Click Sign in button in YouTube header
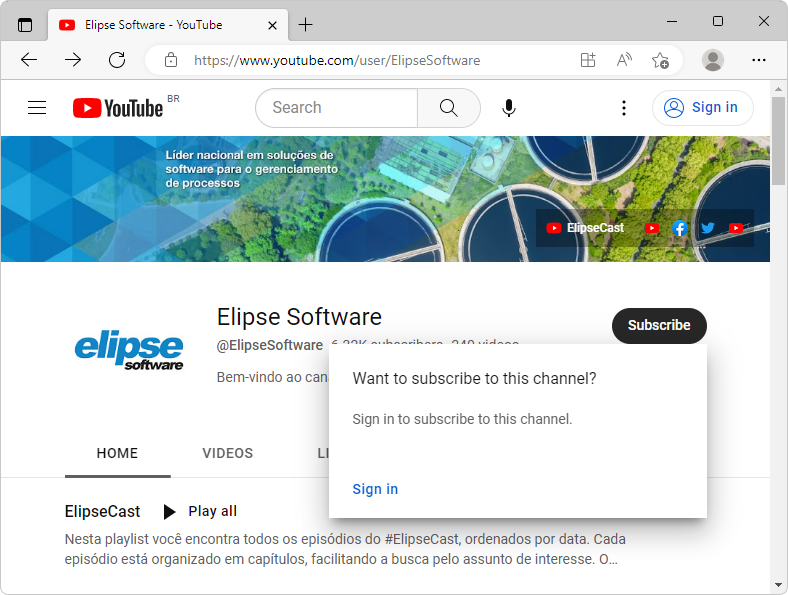The height and width of the screenshot is (595, 788). coord(702,108)
